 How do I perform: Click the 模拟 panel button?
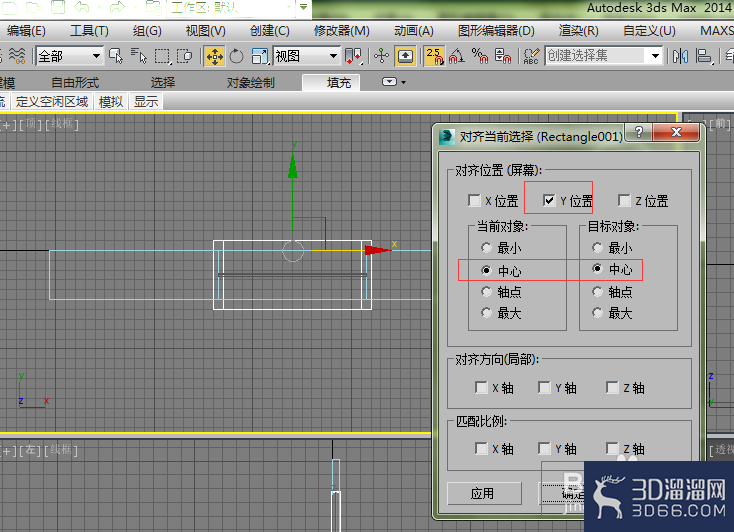pos(111,102)
